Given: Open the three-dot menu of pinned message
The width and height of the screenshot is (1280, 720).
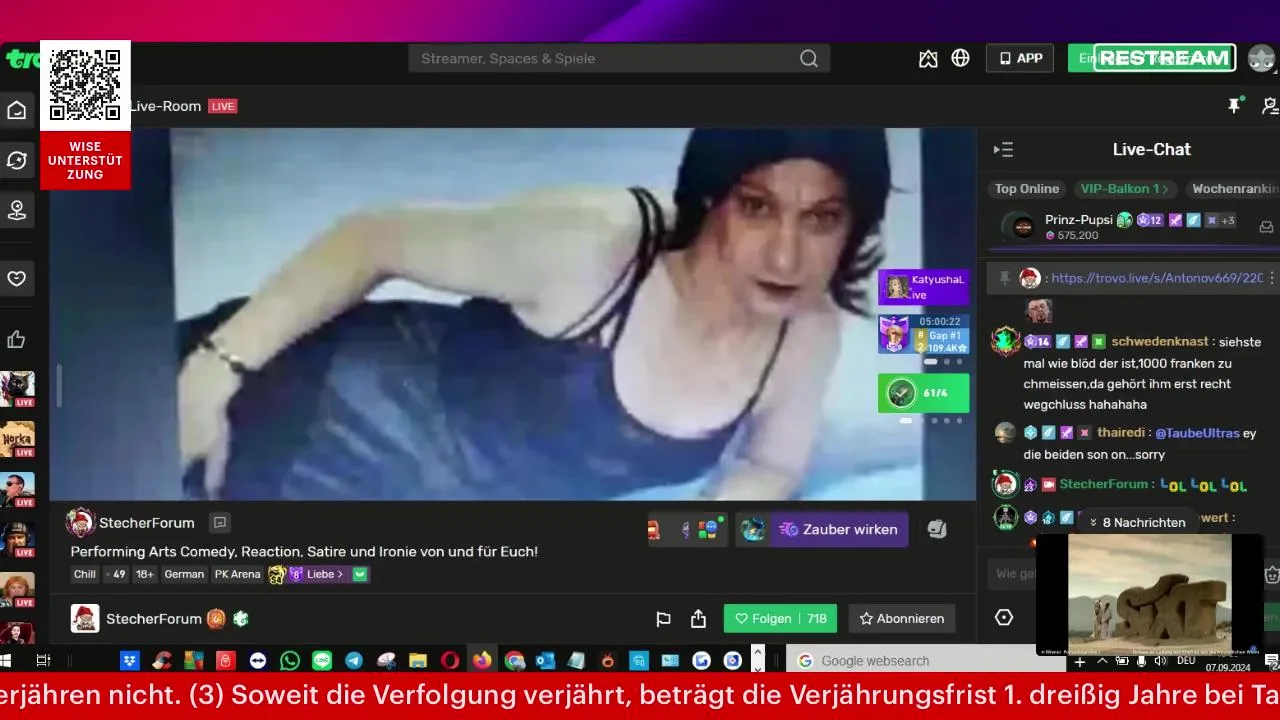Looking at the screenshot, I should 1272,278.
